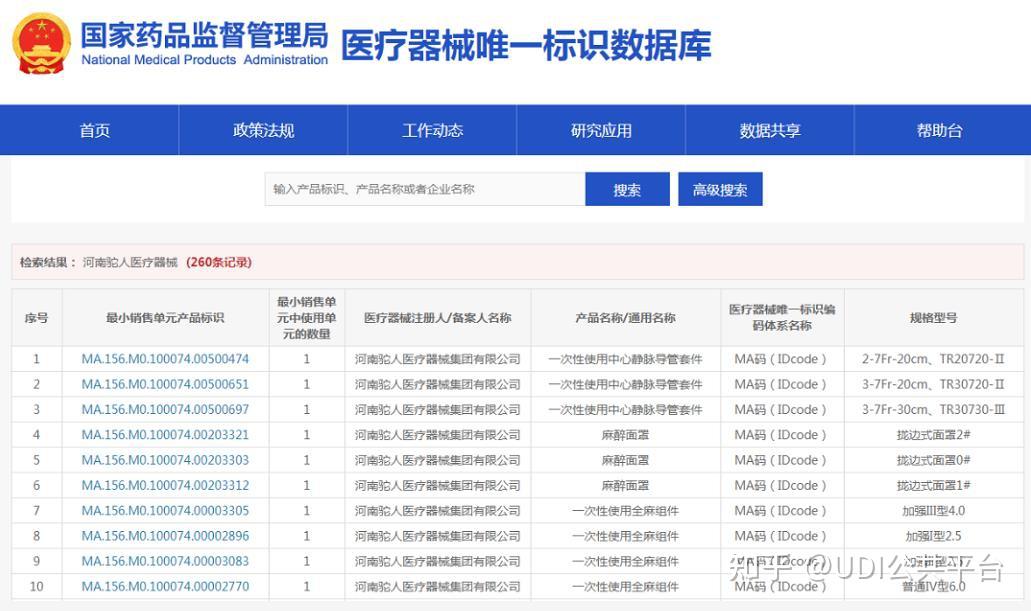1031x611 pixels.
Task: Click the 最小销售单元中使用单元的数量 header
Action: pyautogui.click(x=306, y=318)
